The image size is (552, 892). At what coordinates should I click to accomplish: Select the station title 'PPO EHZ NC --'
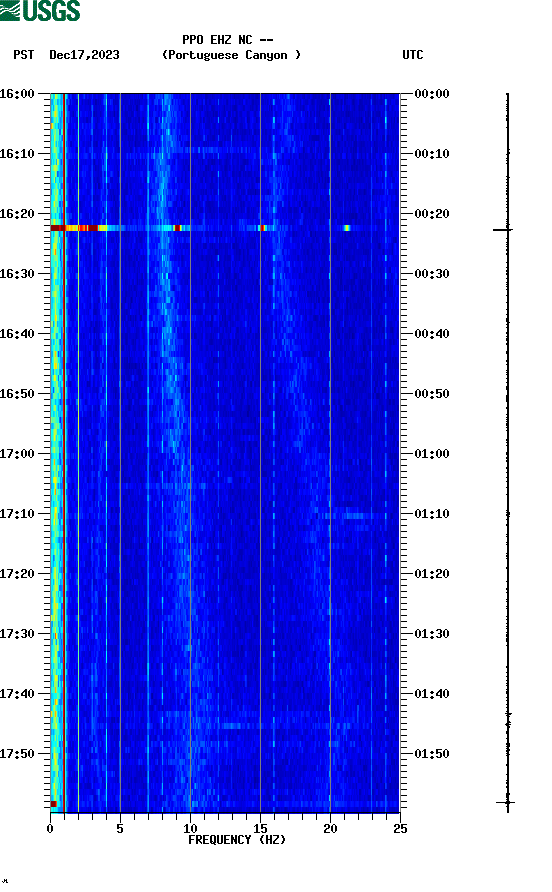[x=228, y=40]
